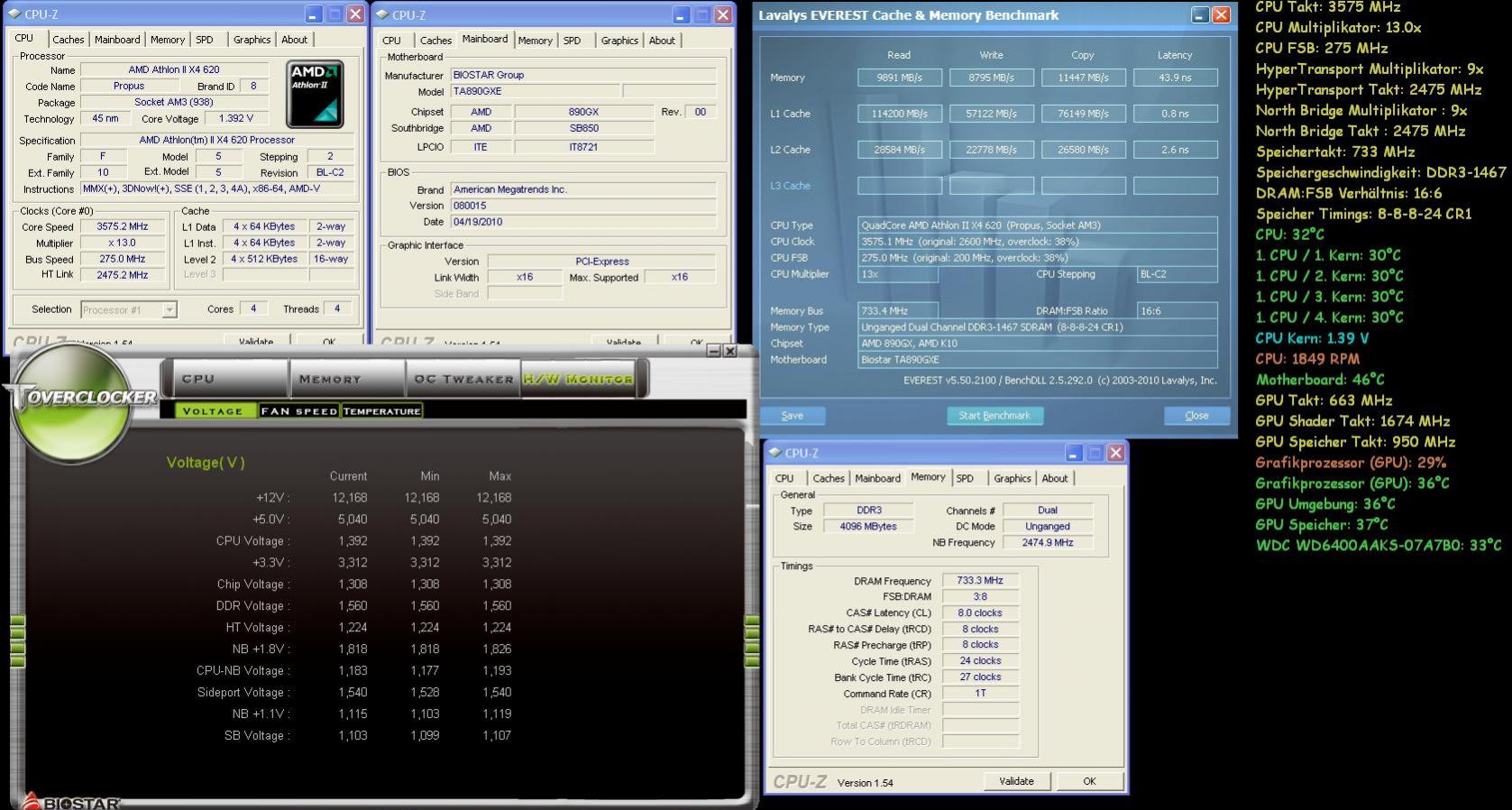Click Validate in the Memory CPU-Z window
This screenshot has height=810, width=1512.
tap(1016, 781)
